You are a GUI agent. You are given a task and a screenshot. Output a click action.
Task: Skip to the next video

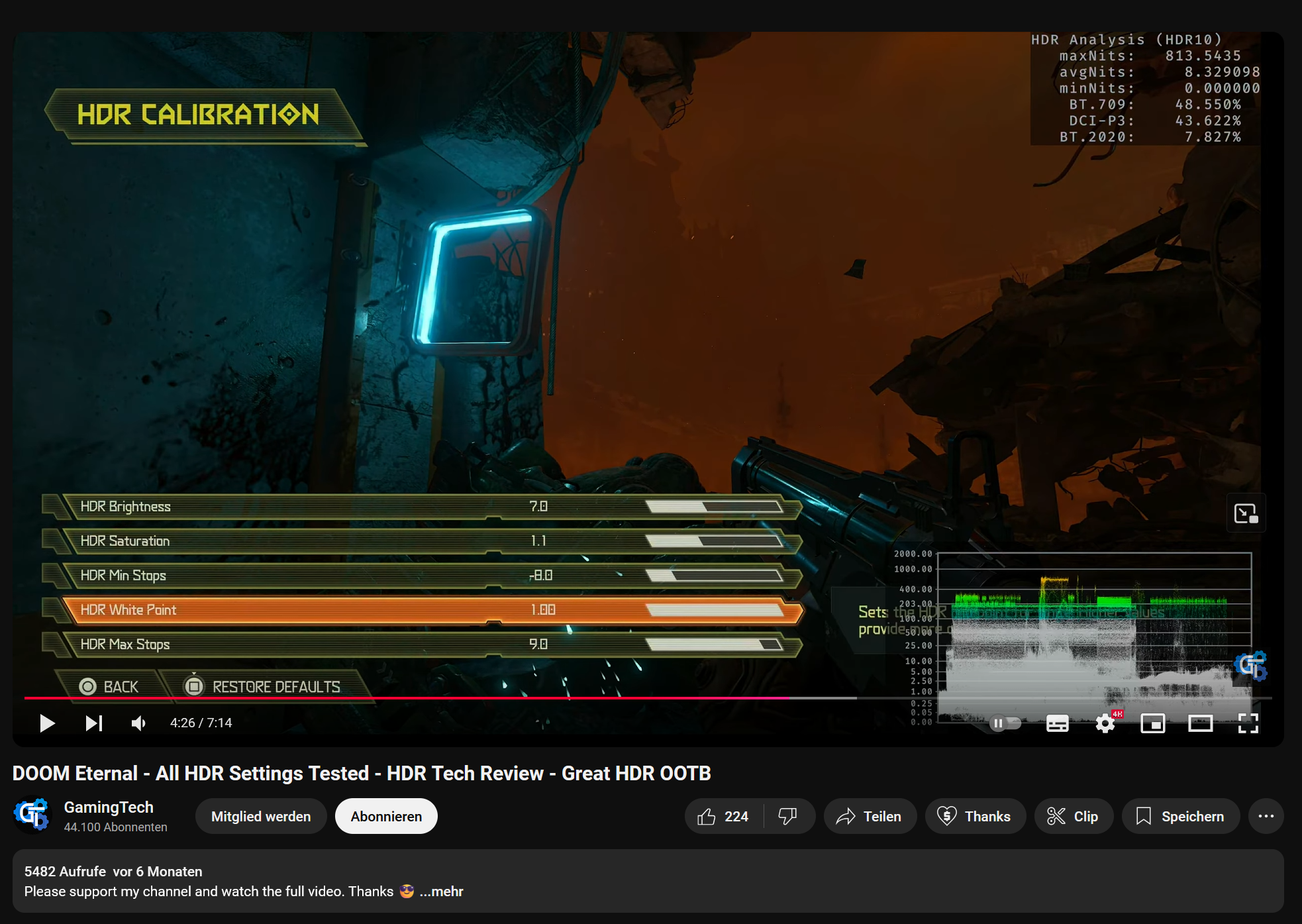[93, 723]
